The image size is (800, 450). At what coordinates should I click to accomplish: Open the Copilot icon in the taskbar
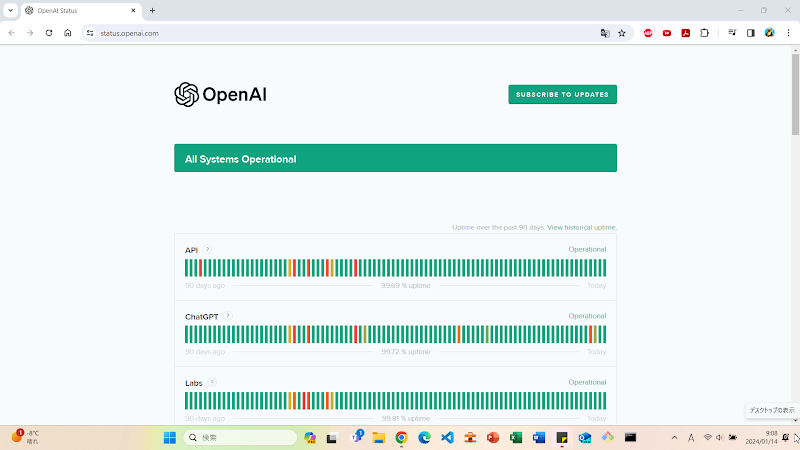click(310, 438)
